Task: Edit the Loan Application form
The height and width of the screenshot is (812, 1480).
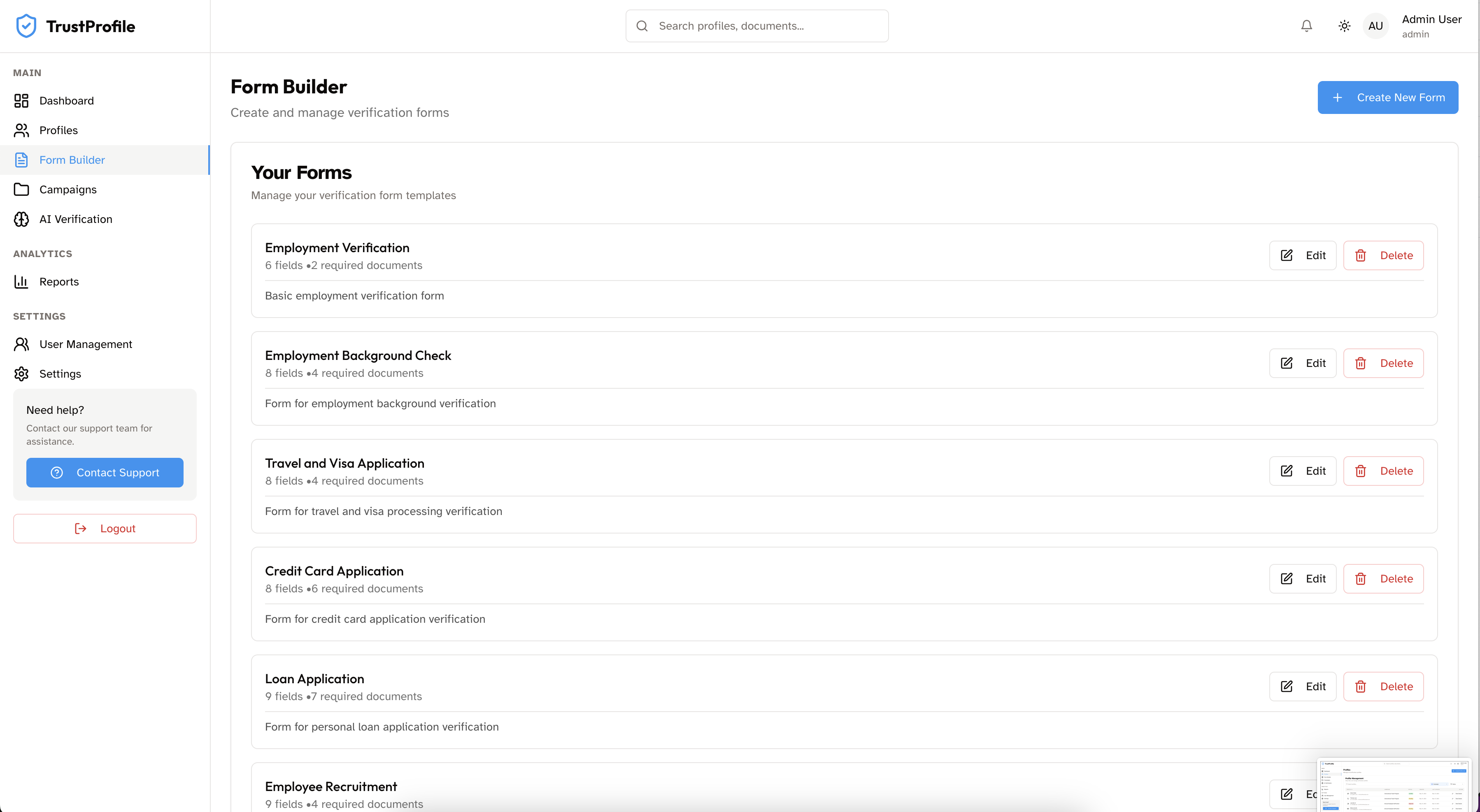Action: (x=1303, y=686)
